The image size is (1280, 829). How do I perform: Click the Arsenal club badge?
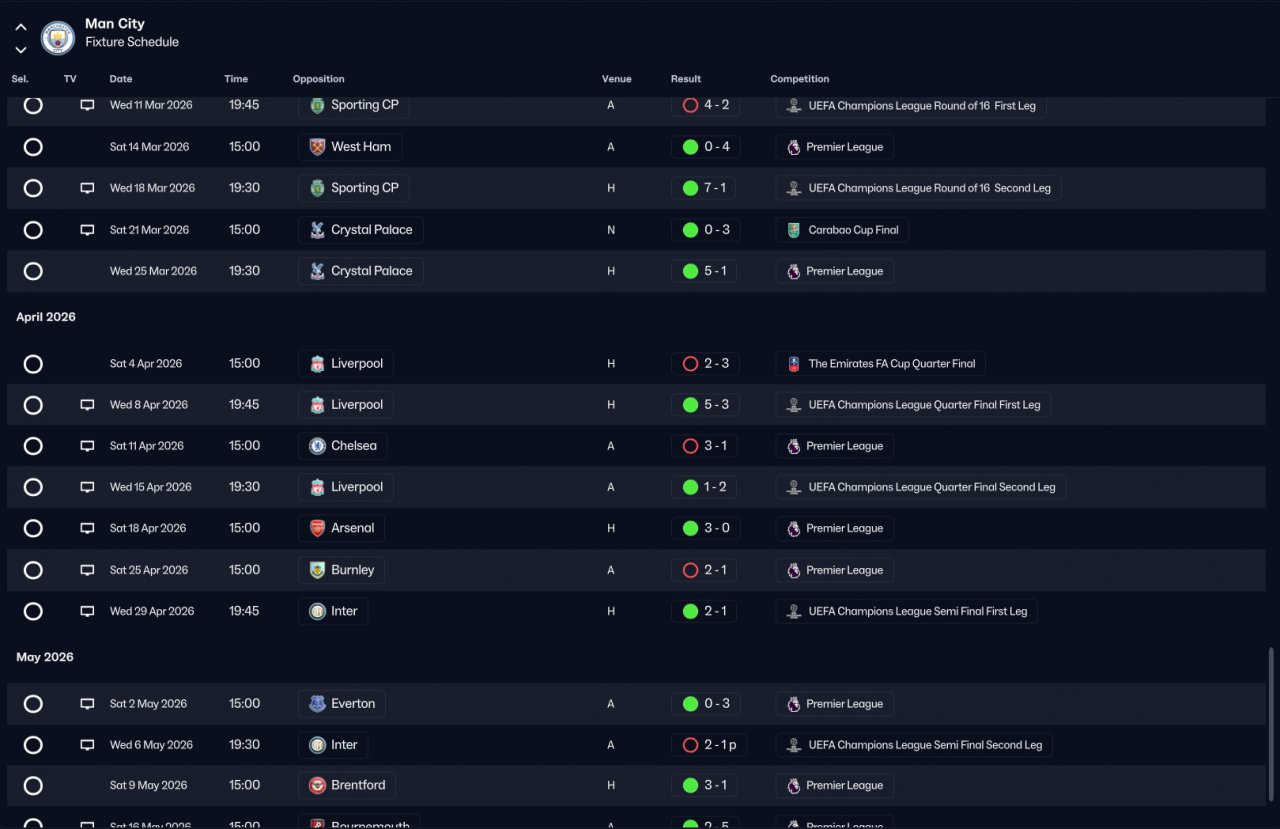pos(317,528)
